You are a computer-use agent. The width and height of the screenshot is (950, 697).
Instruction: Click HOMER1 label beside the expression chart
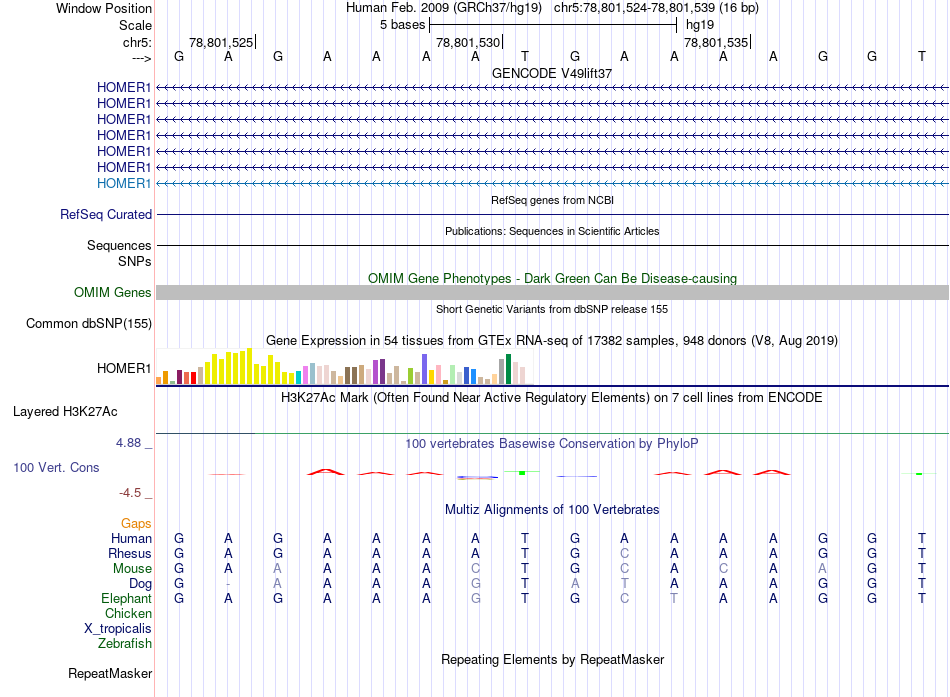point(124,369)
